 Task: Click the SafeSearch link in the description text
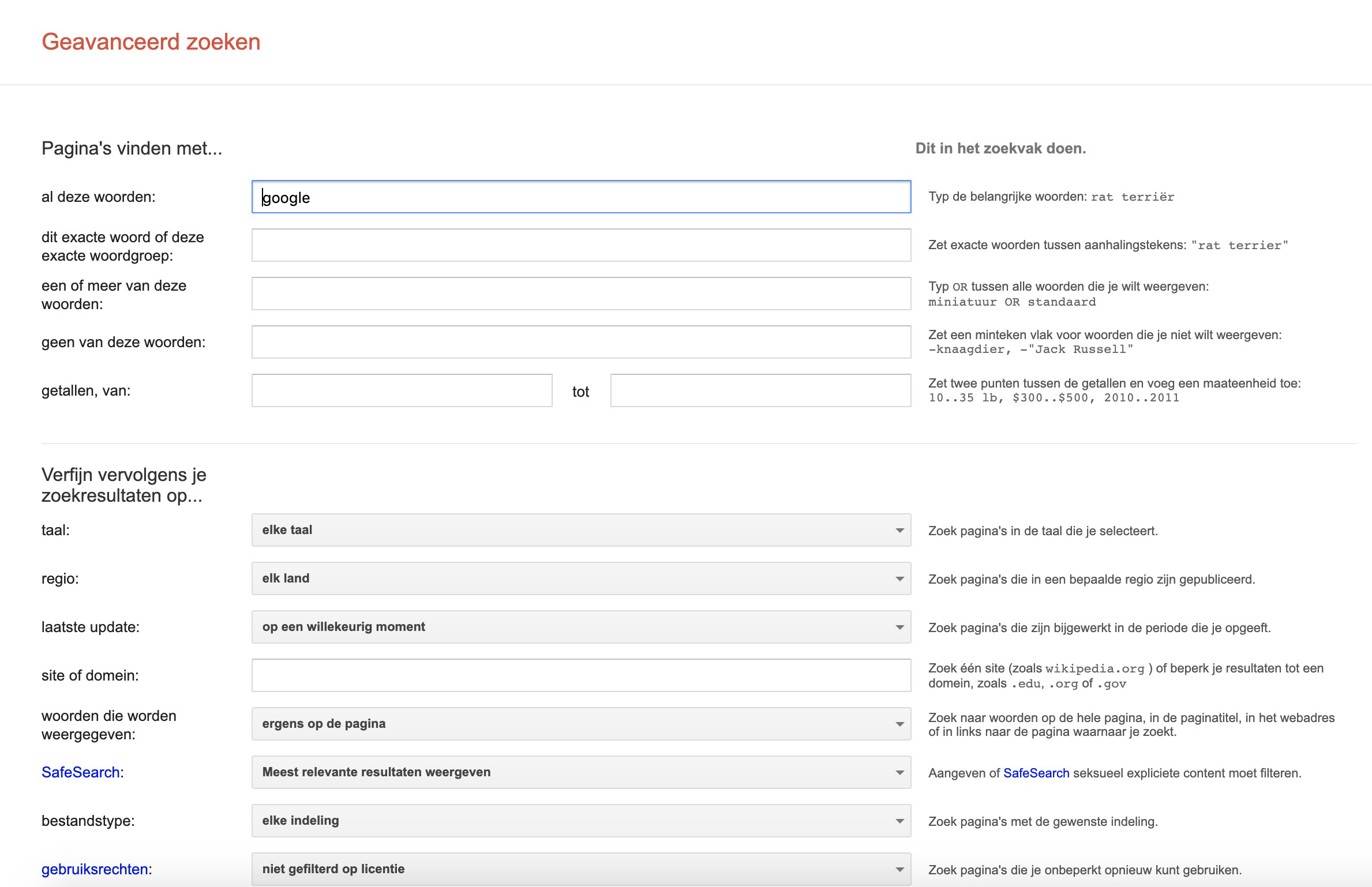[1036, 773]
